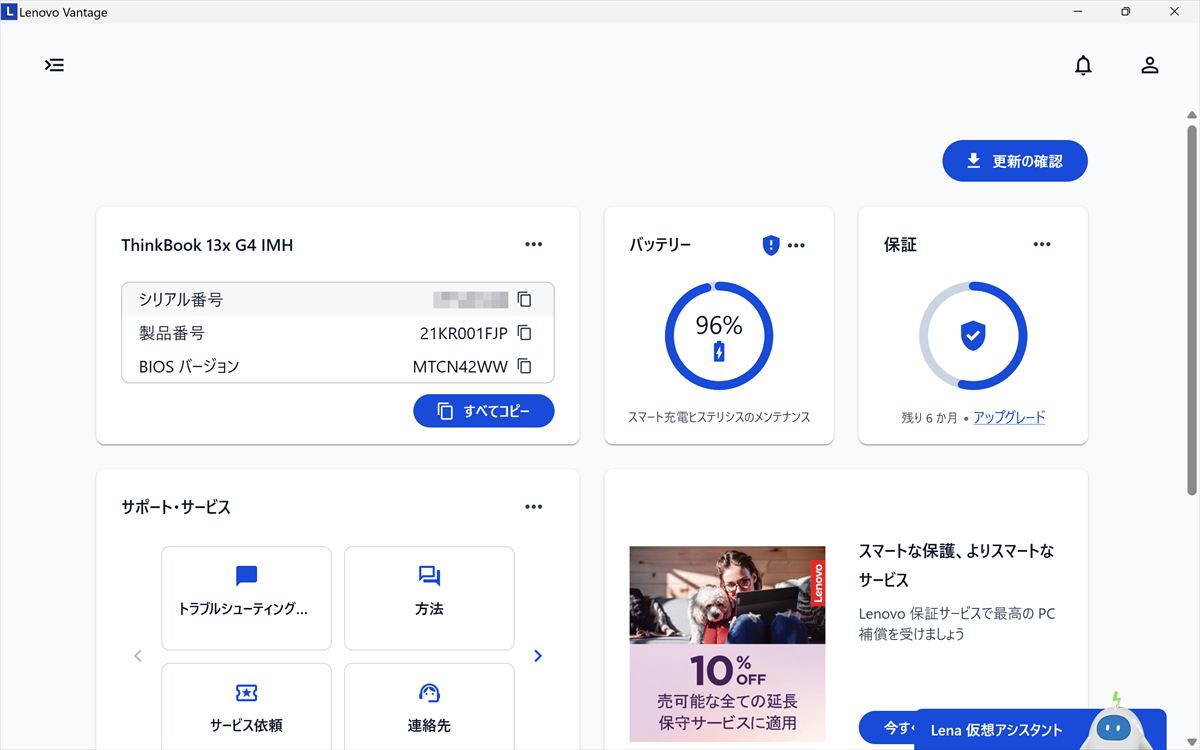Open the アップグレード warranty link
Screen dimensions: 1200x750
pos(1009,418)
